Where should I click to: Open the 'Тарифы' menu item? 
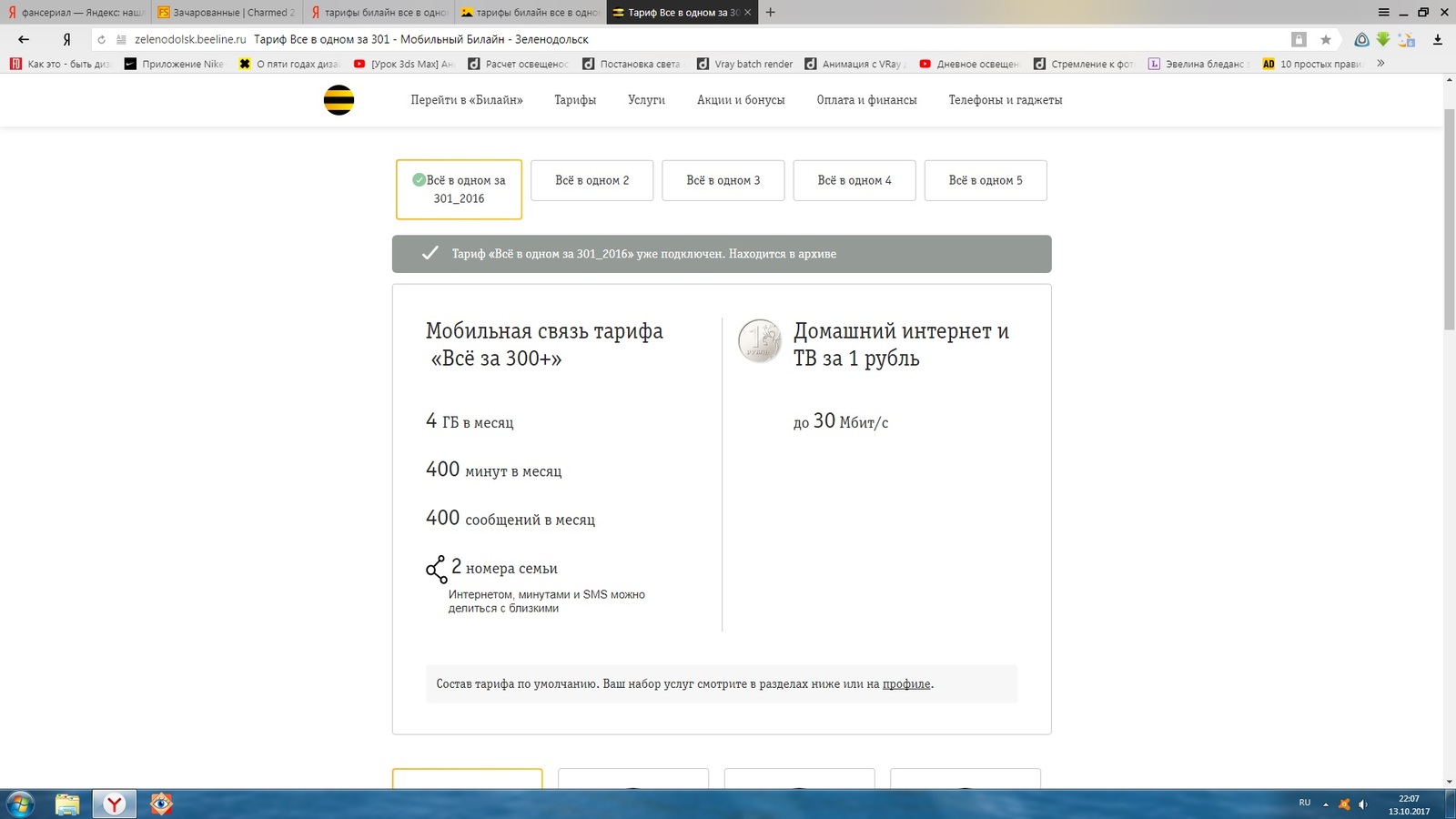click(575, 100)
